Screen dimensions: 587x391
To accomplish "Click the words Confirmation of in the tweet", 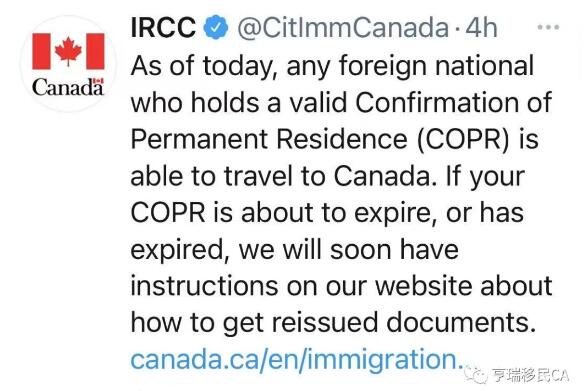I will 454,102.
